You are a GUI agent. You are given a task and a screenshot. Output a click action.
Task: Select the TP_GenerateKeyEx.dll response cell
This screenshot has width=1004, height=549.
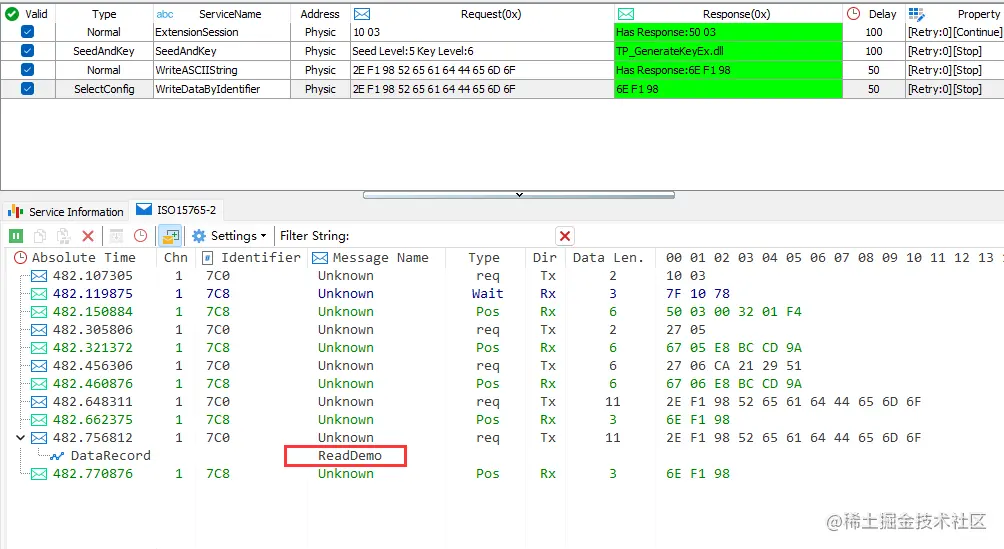tap(728, 51)
